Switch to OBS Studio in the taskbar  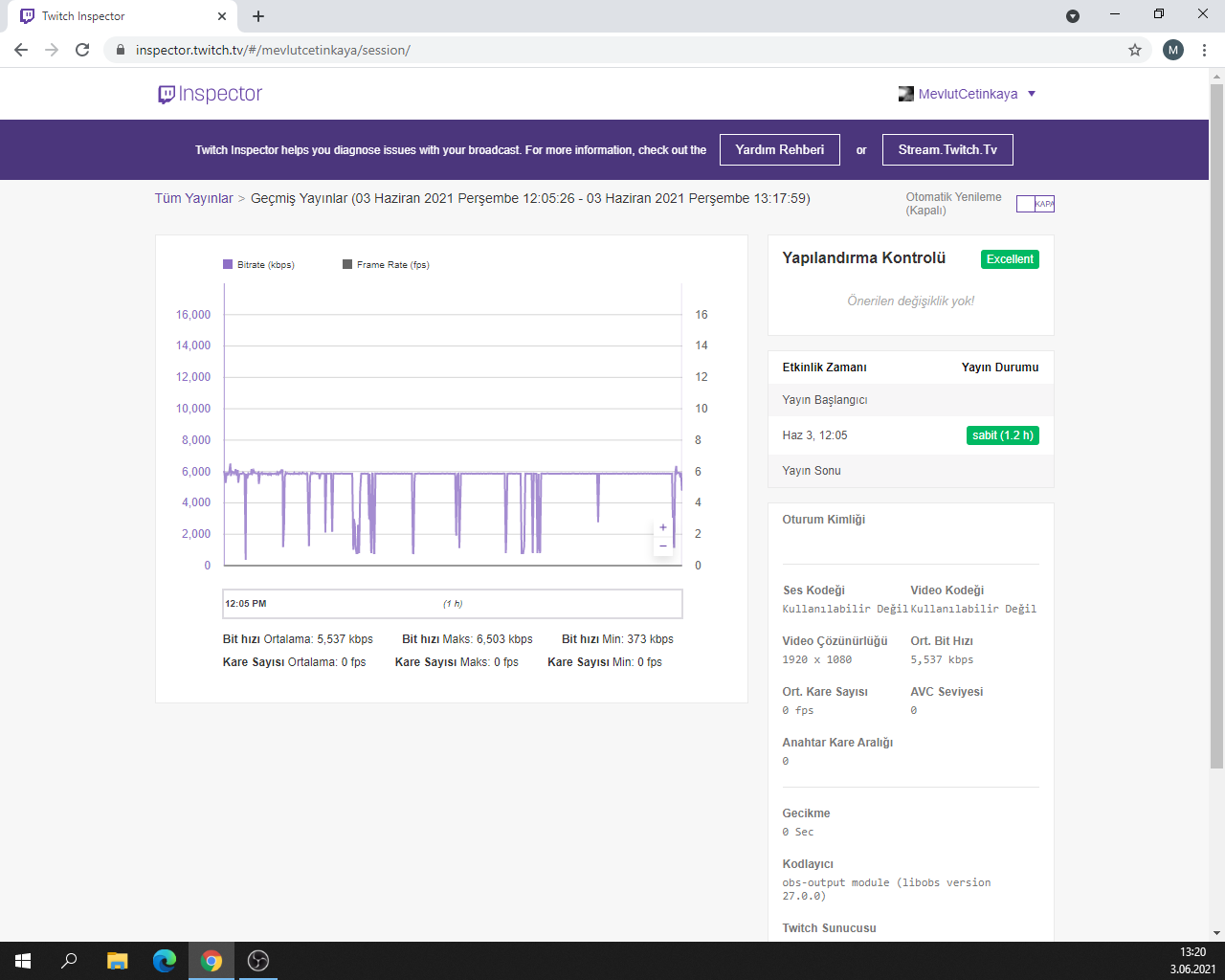[x=258, y=961]
